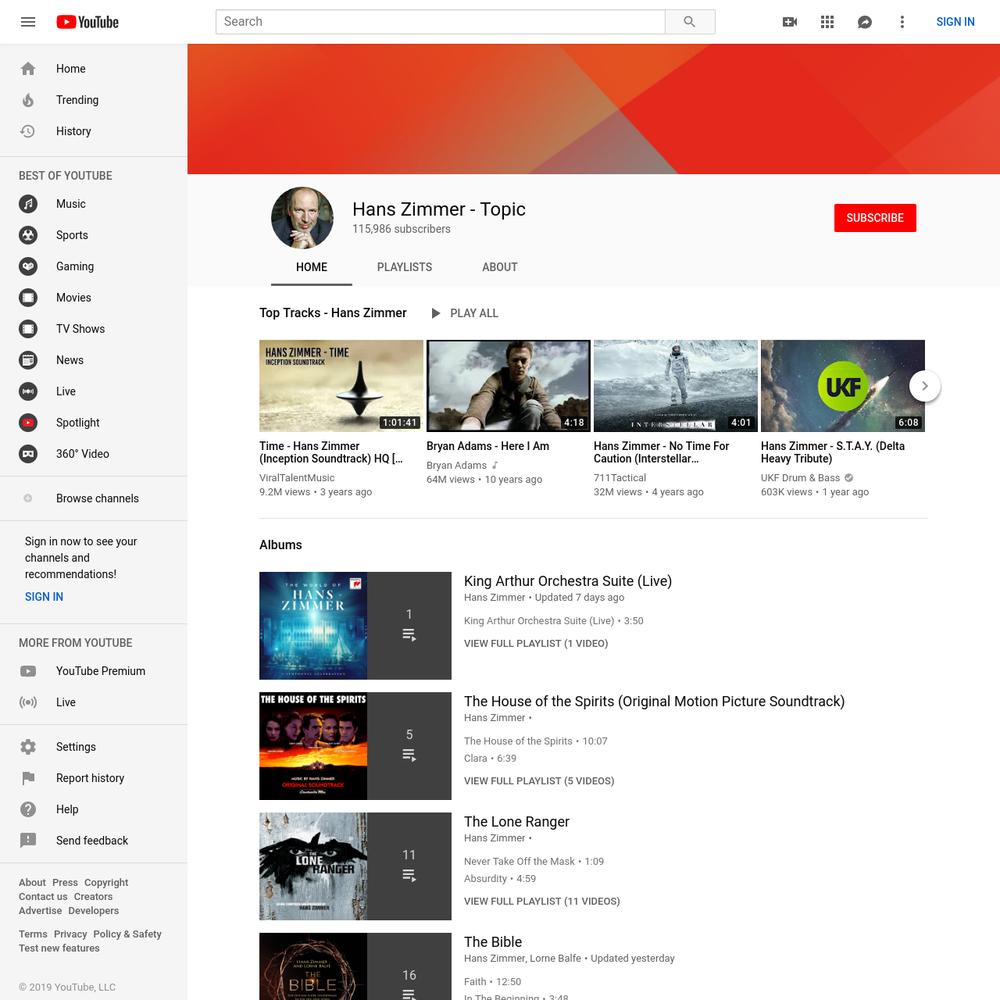
Task: Click PLAY ALL for Top Tracks
Action: [x=466, y=313]
